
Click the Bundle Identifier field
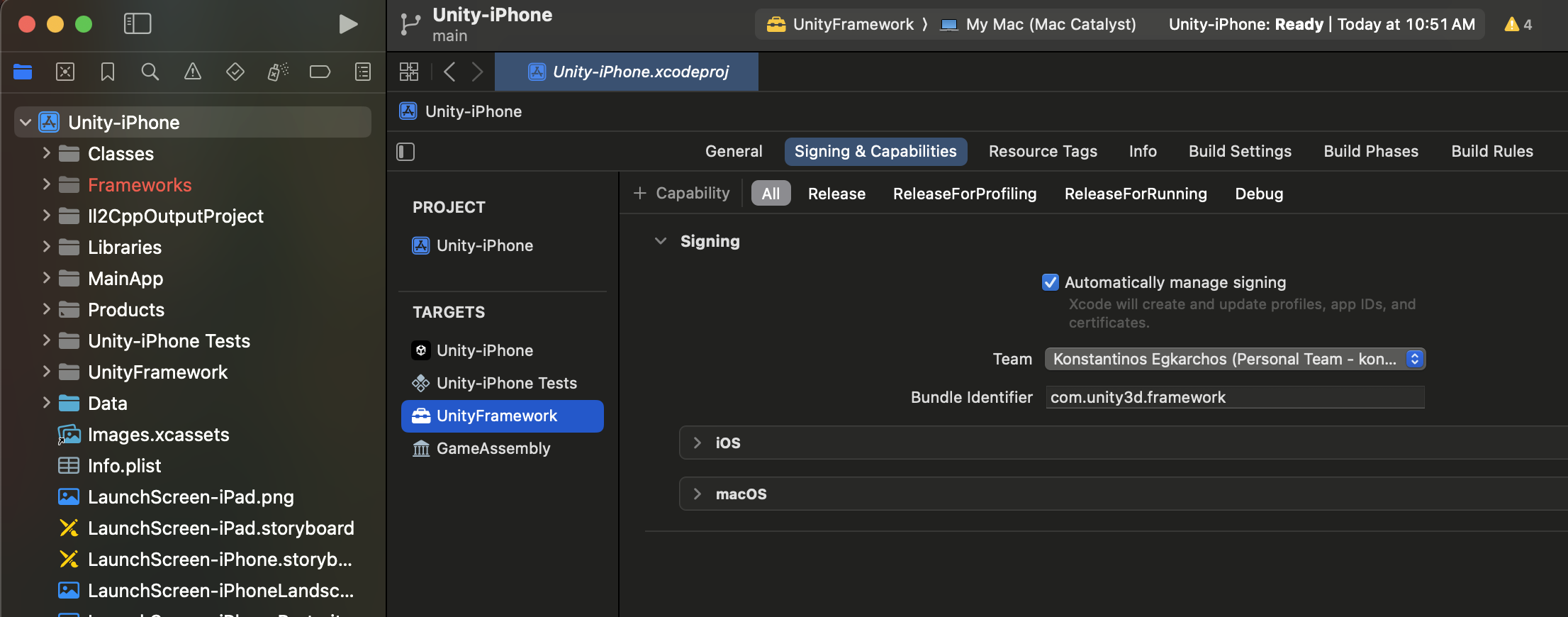click(1235, 397)
